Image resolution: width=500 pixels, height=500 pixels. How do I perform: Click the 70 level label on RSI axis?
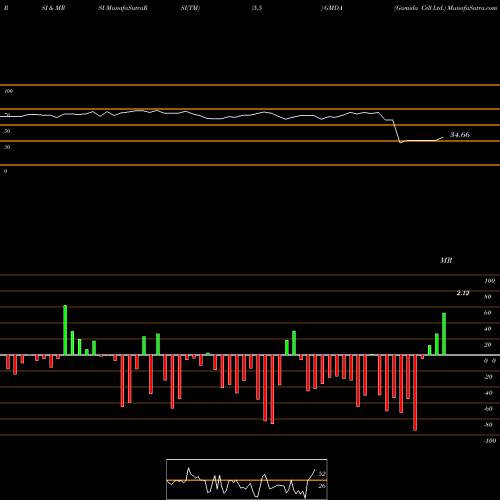coord(7,115)
